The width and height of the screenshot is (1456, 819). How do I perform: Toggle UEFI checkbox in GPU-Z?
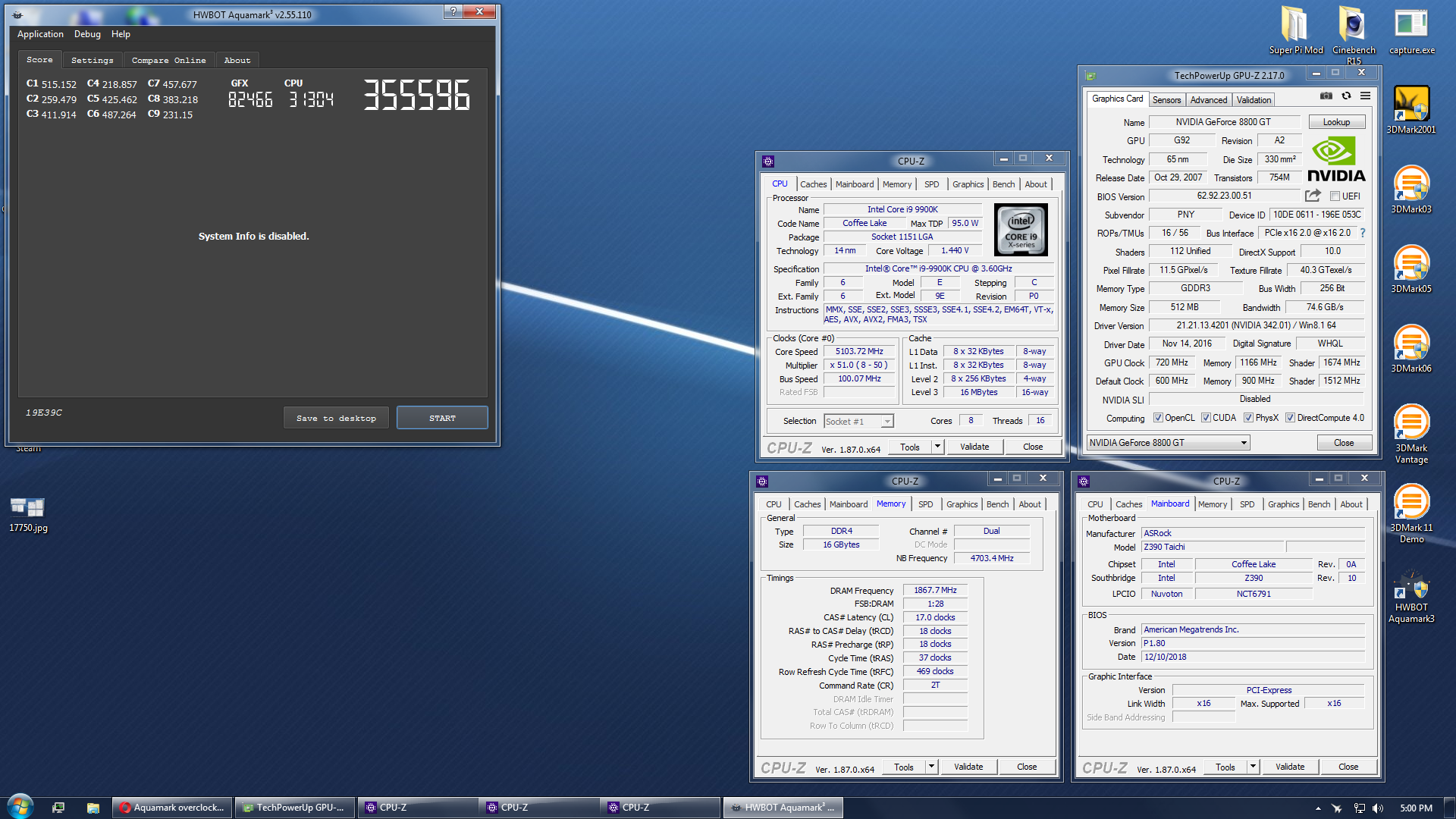tap(1335, 196)
